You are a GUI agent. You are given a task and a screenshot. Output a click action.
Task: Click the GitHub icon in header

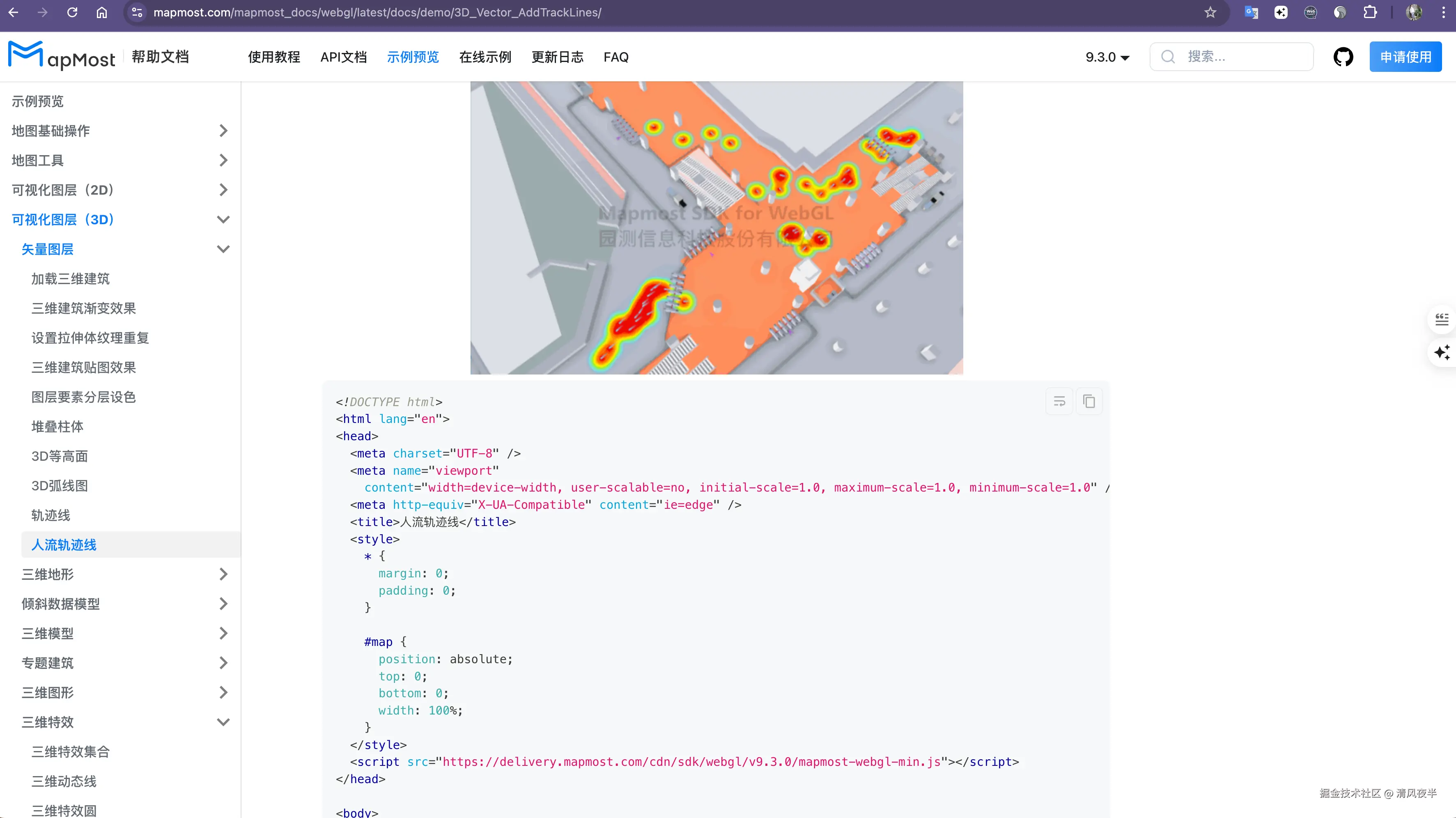click(1343, 57)
